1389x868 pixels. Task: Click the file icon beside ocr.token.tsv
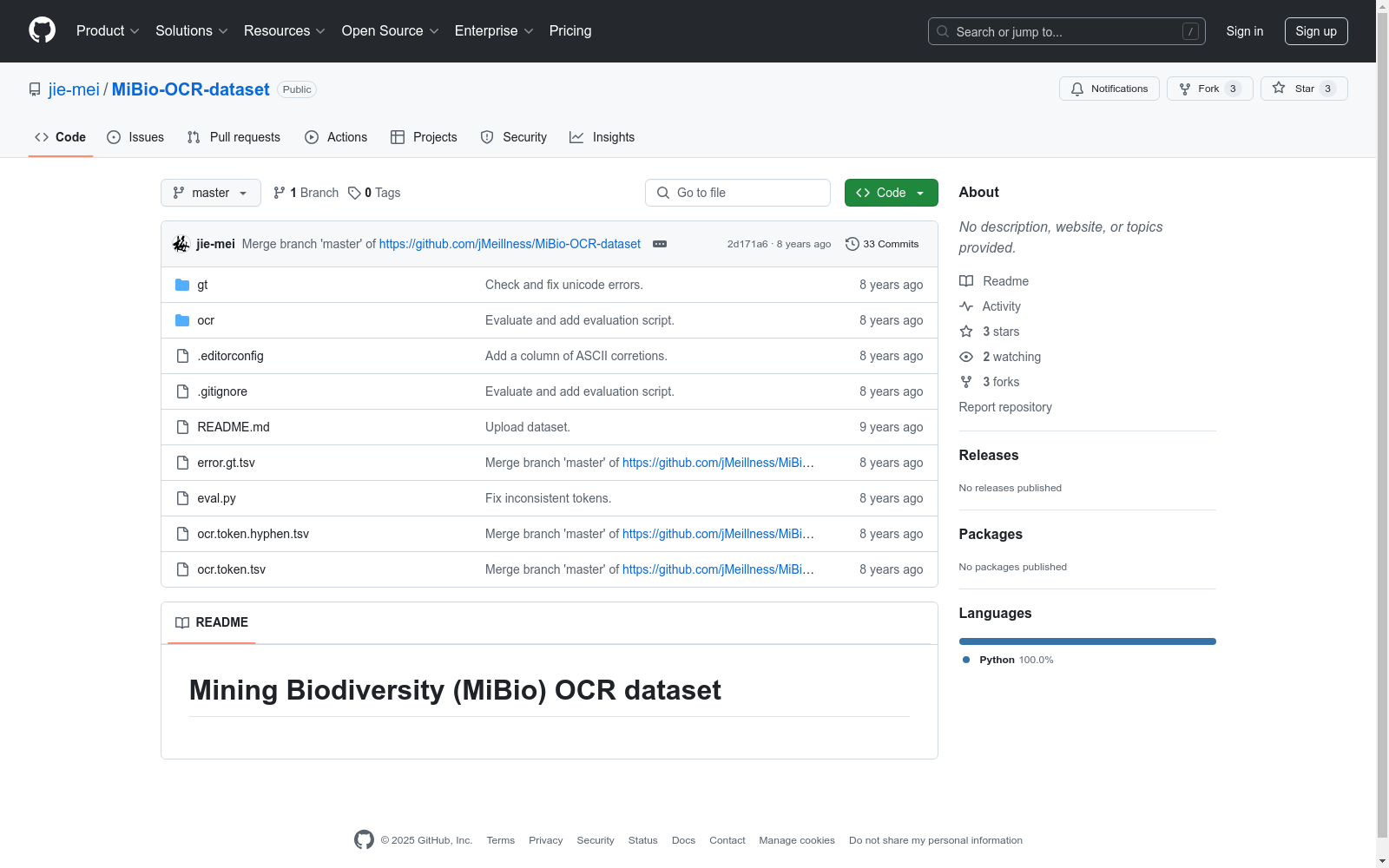(182, 569)
